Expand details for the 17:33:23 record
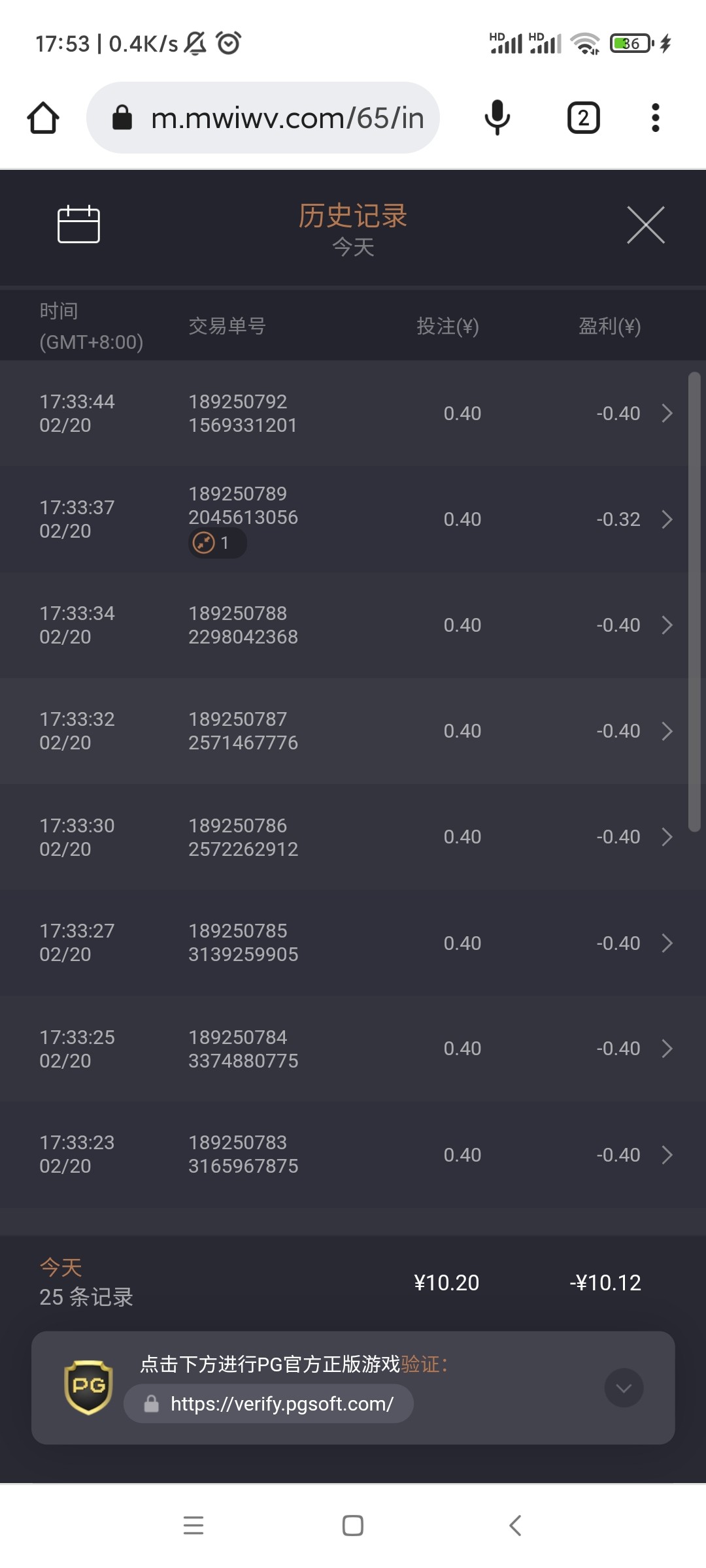 (667, 1155)
